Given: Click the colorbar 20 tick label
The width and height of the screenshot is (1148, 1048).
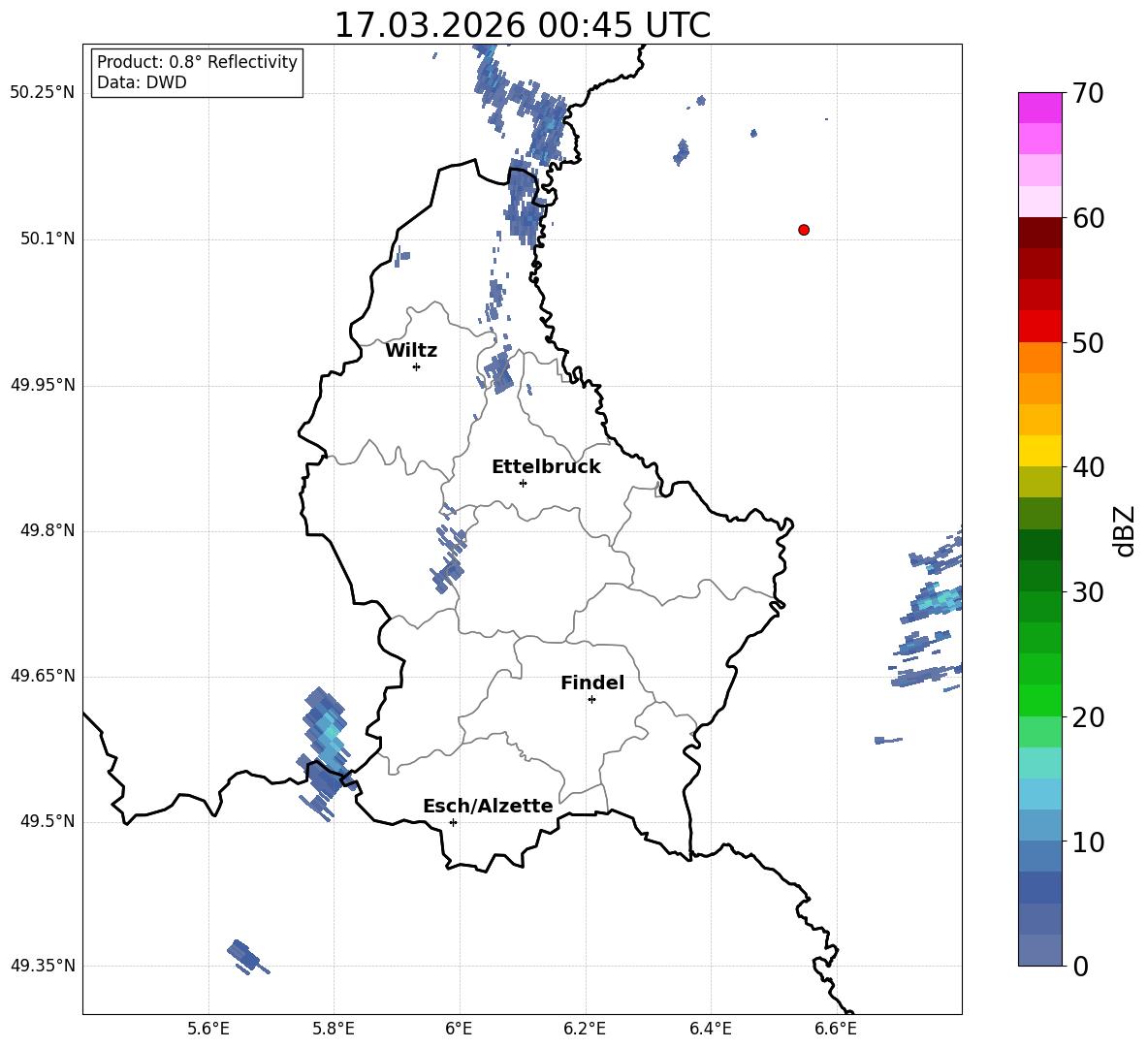Looking at the screenshot, I should [x=1088, y=717].
